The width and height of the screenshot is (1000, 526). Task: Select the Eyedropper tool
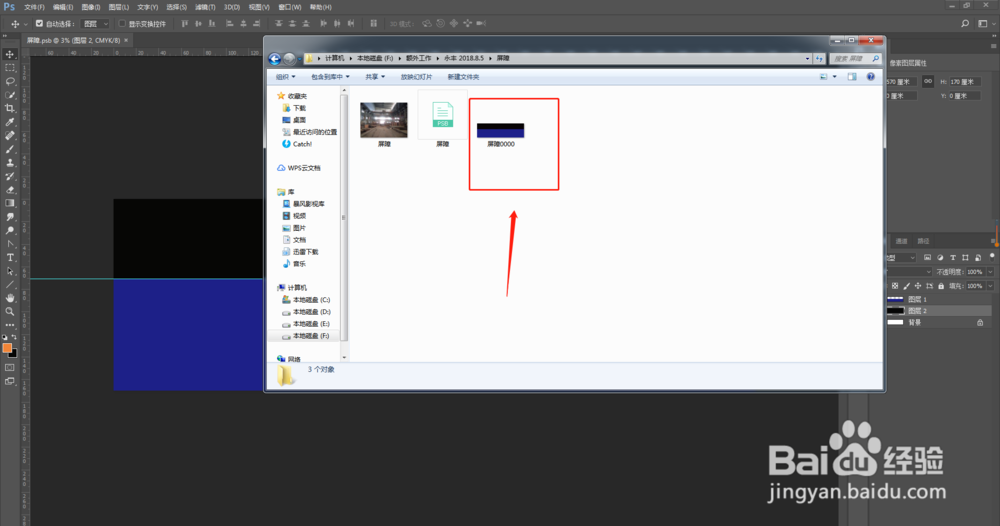point(10,122)
